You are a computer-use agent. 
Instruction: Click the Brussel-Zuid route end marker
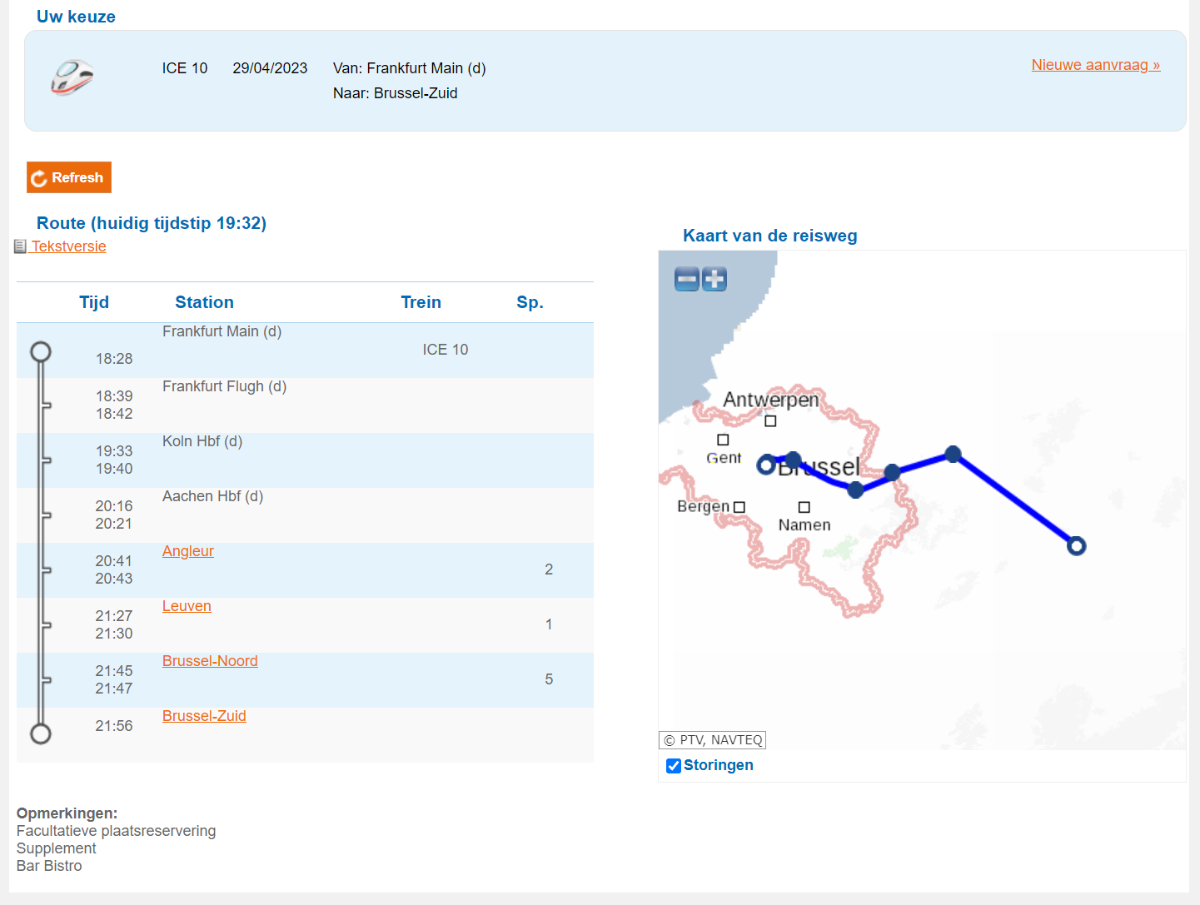tap(40, 734)
